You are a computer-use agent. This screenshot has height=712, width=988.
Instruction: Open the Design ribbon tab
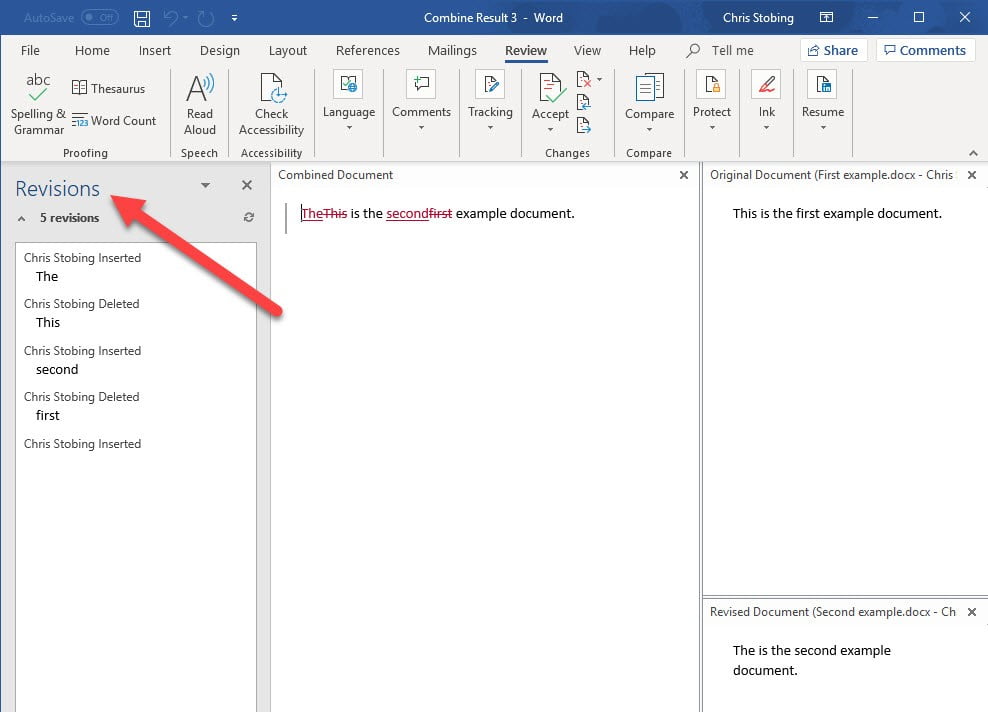[x=219, y=50]
